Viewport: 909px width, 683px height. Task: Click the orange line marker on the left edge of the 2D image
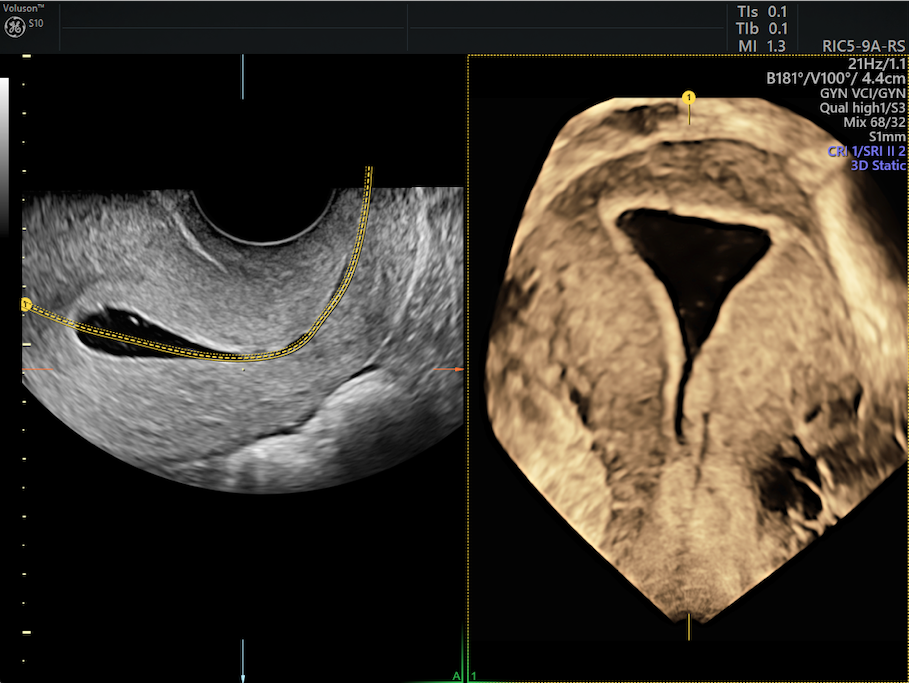click(x=36, y=370)
